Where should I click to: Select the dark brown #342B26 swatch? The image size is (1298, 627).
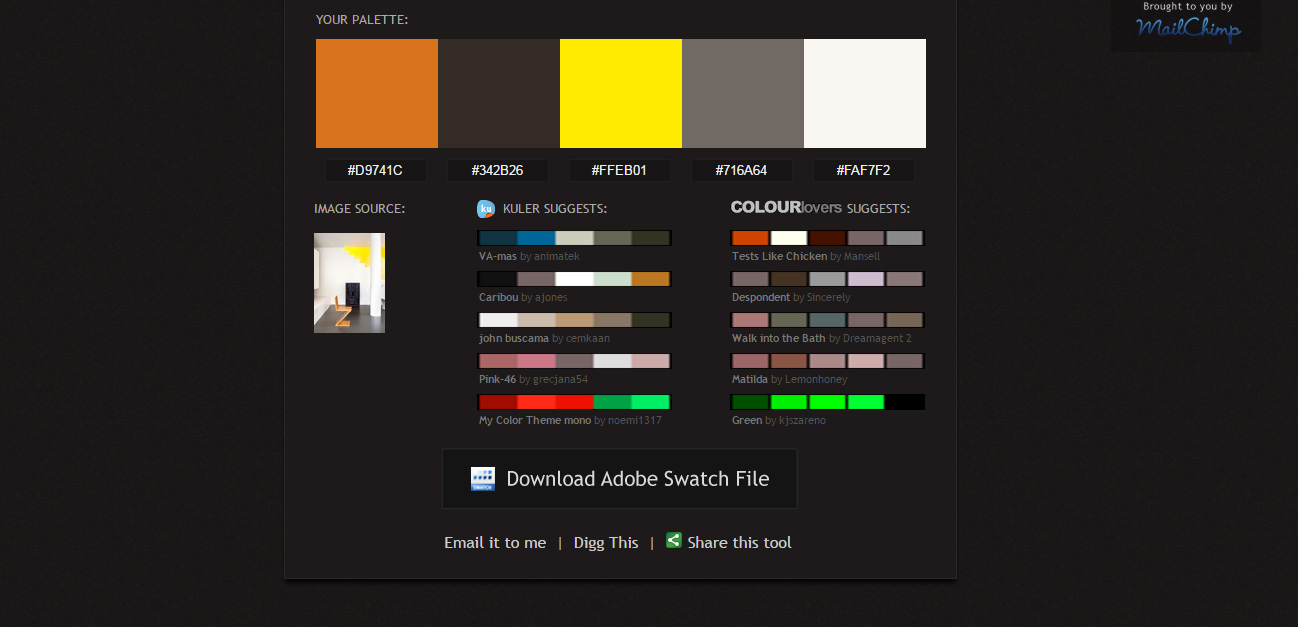498,93
